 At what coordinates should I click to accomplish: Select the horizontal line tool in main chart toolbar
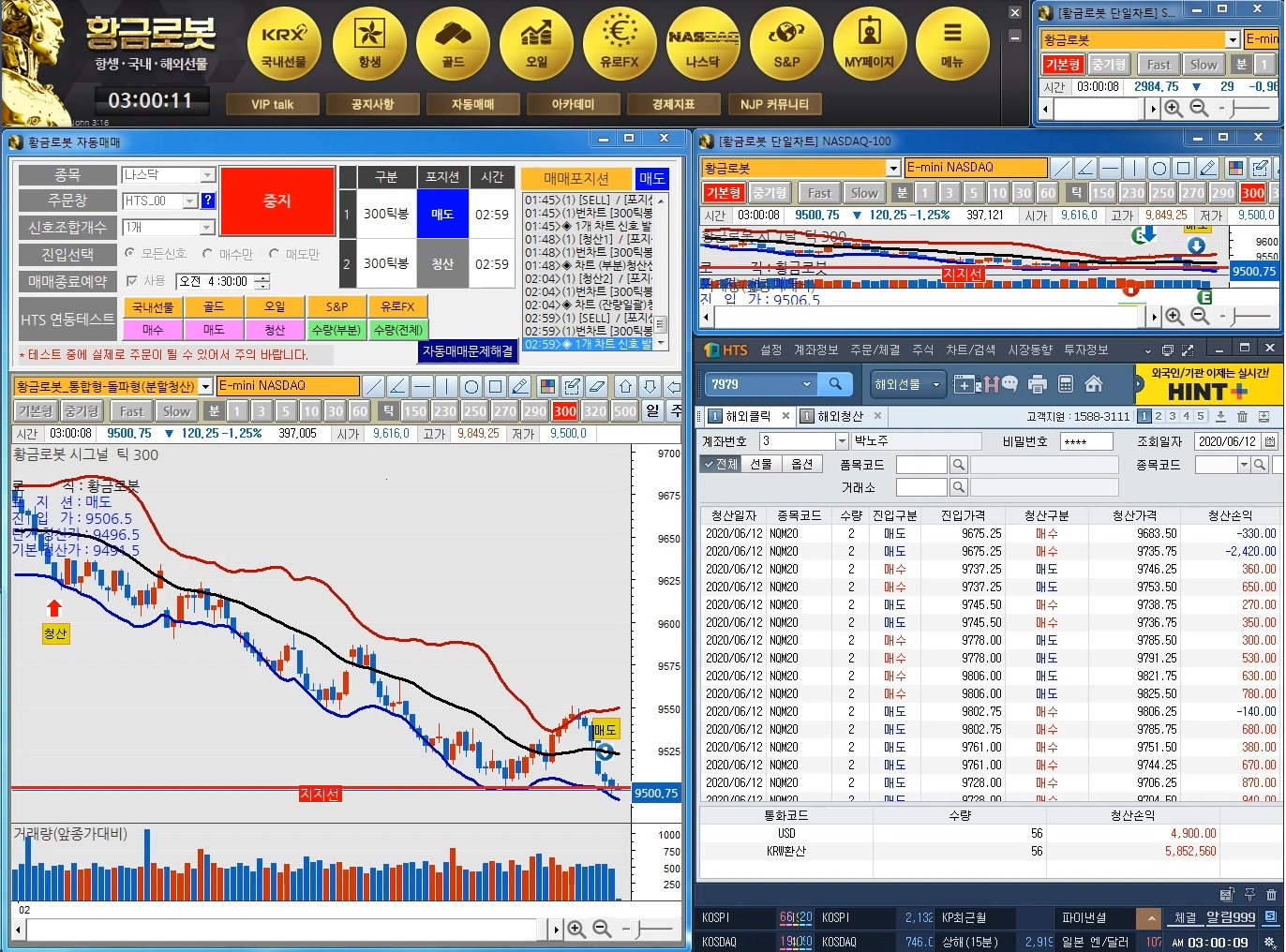tap(422, 386)
